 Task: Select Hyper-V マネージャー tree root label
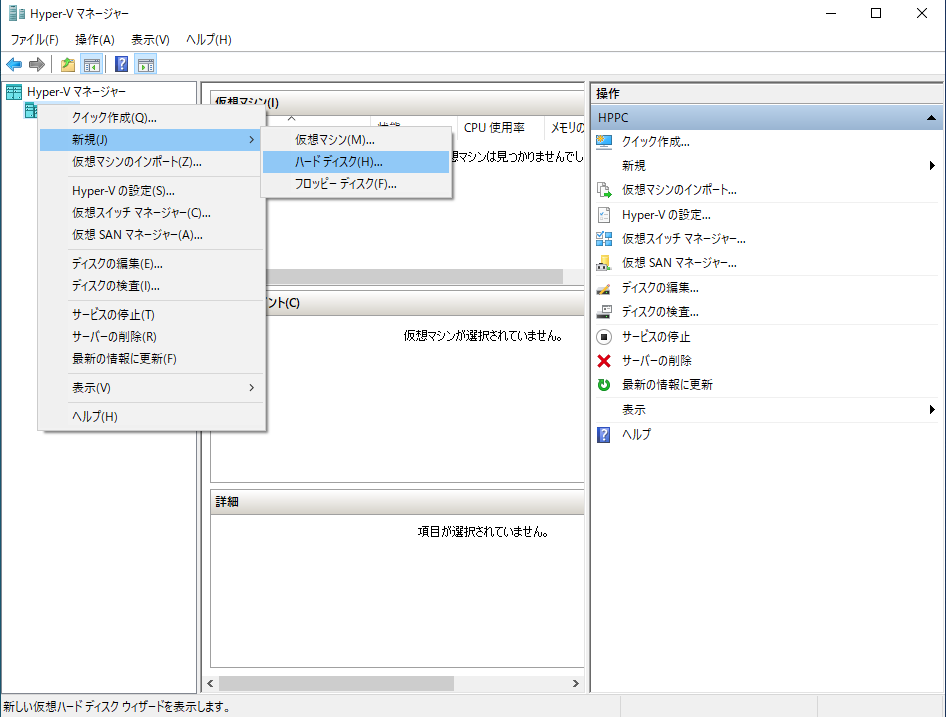[77, 92]
